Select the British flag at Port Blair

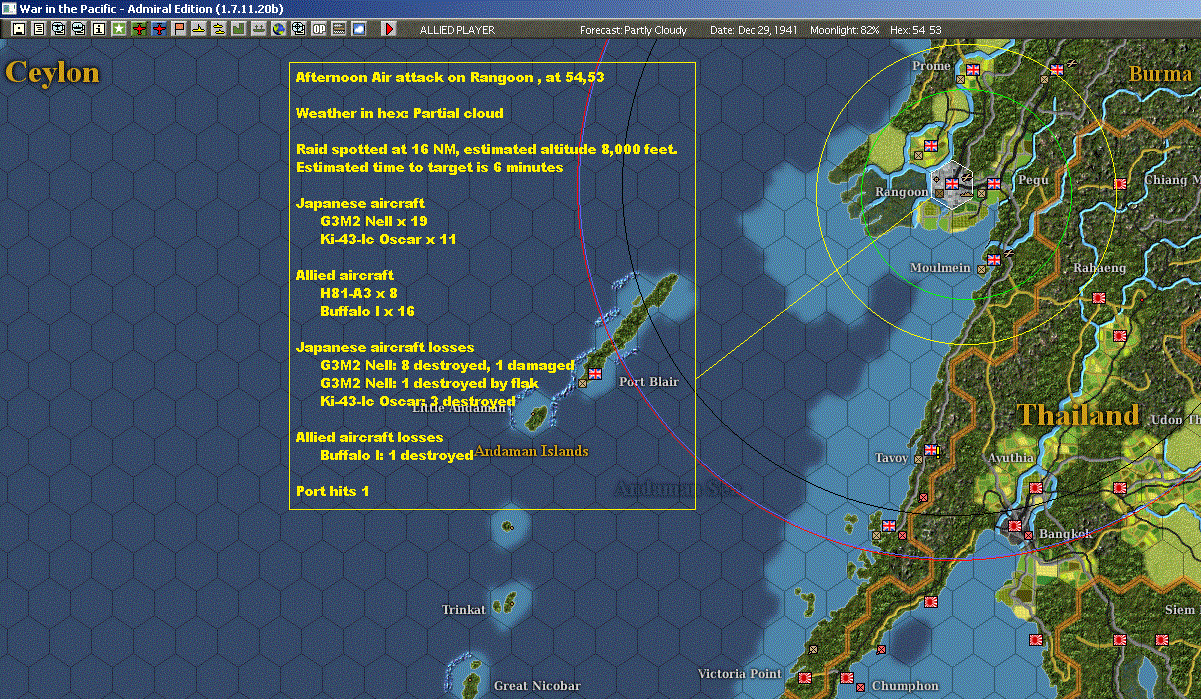595,373
